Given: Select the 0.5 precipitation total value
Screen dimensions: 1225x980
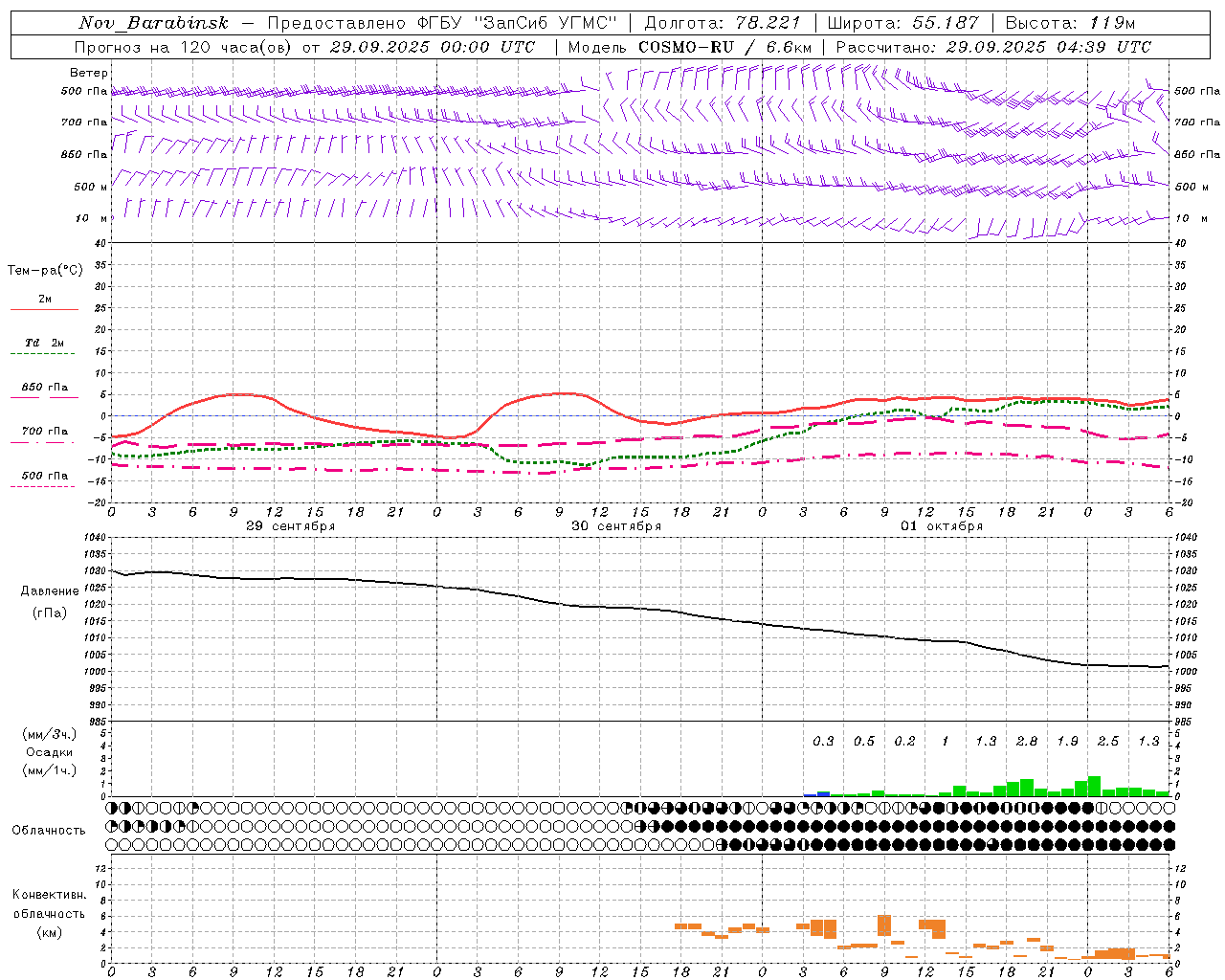Looking at the screenshot, I should 864,741.
